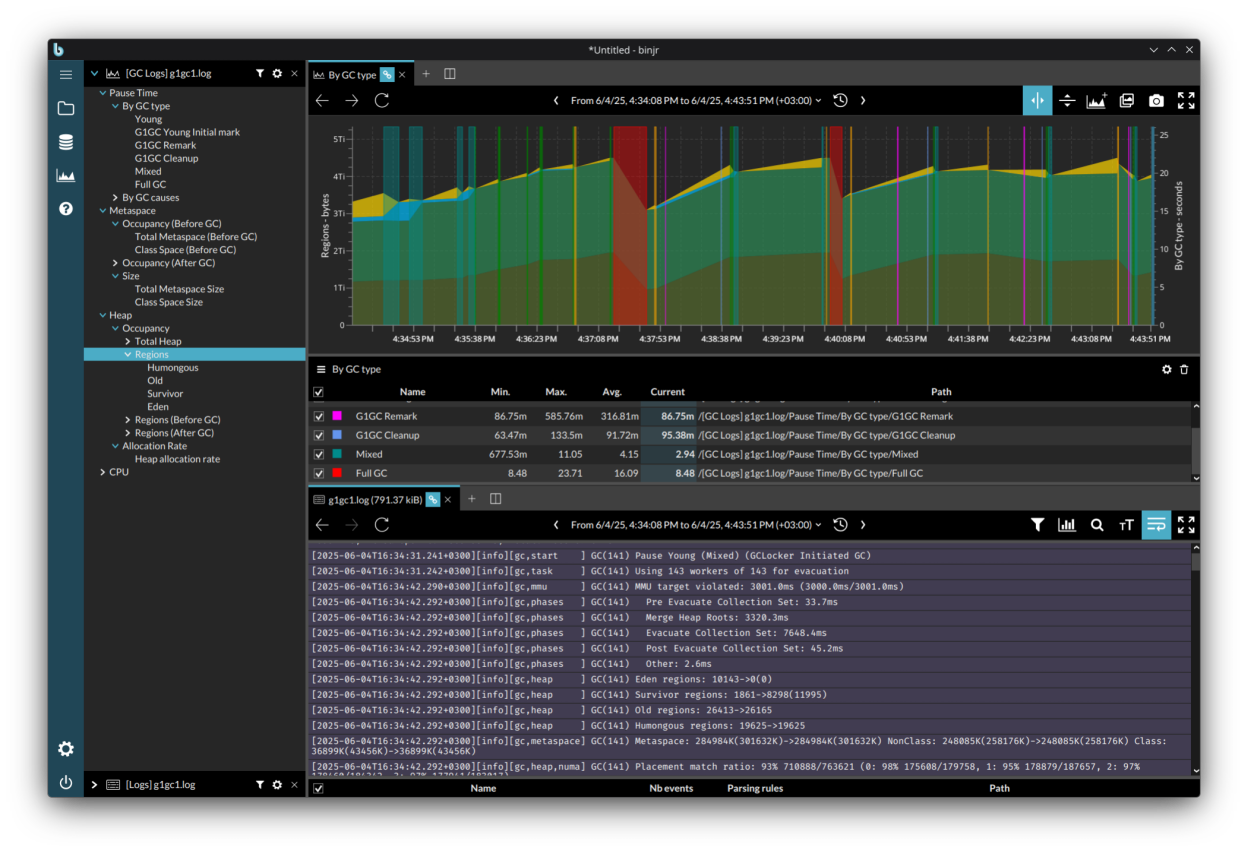Click the red Full GC color swatch

(x=337, y=473)
